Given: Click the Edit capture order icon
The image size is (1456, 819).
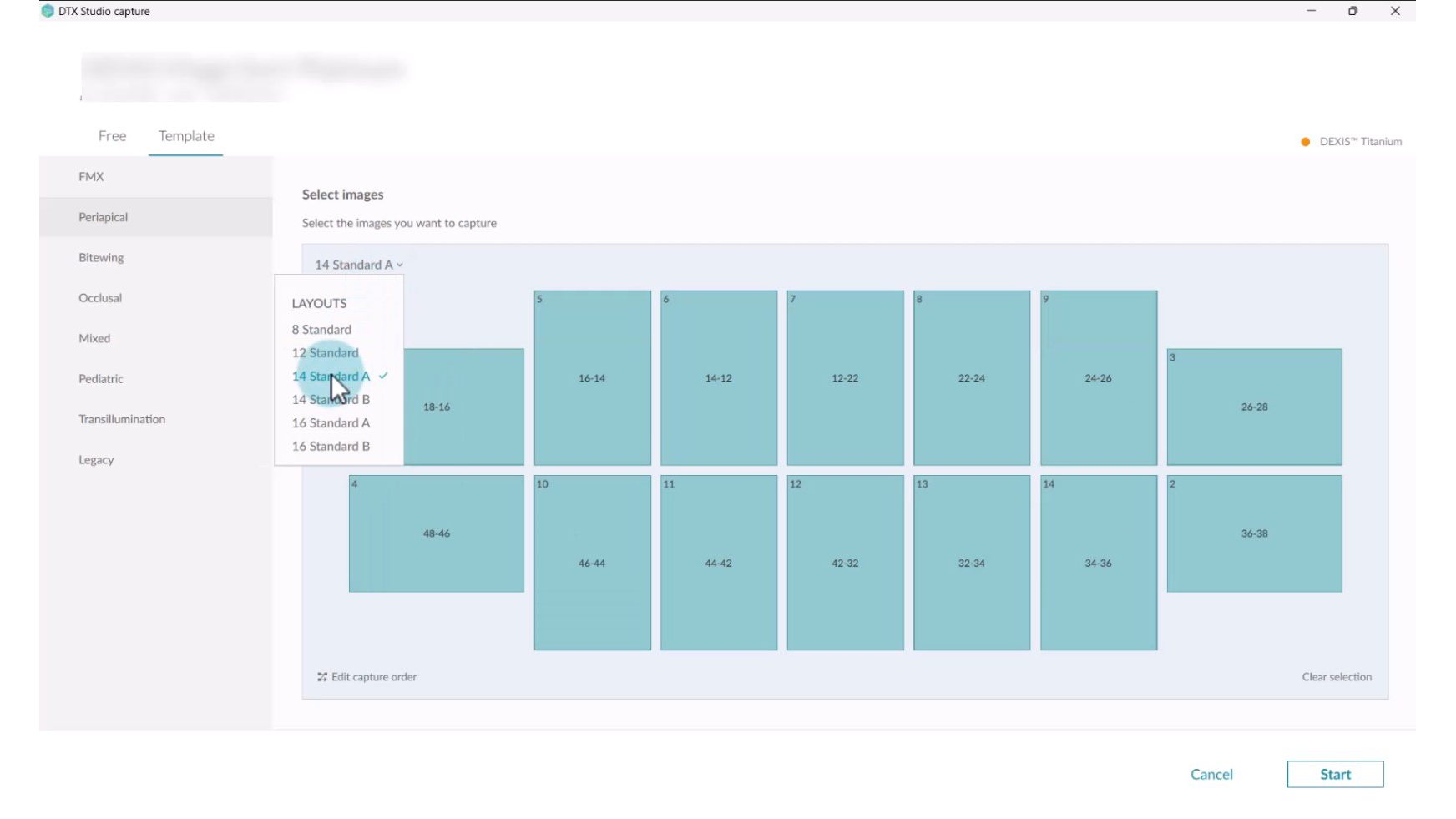Looking at the screenshot, I should click(322, 677).
